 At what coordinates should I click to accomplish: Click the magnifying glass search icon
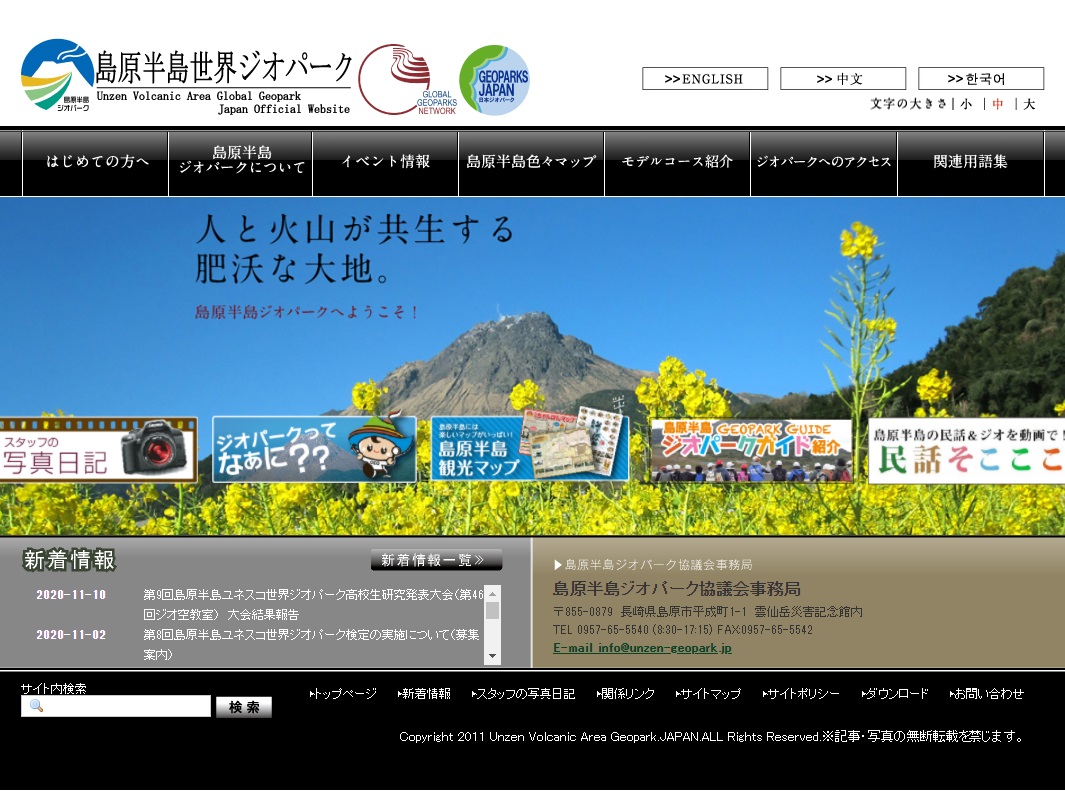click(x=34, y=706)
